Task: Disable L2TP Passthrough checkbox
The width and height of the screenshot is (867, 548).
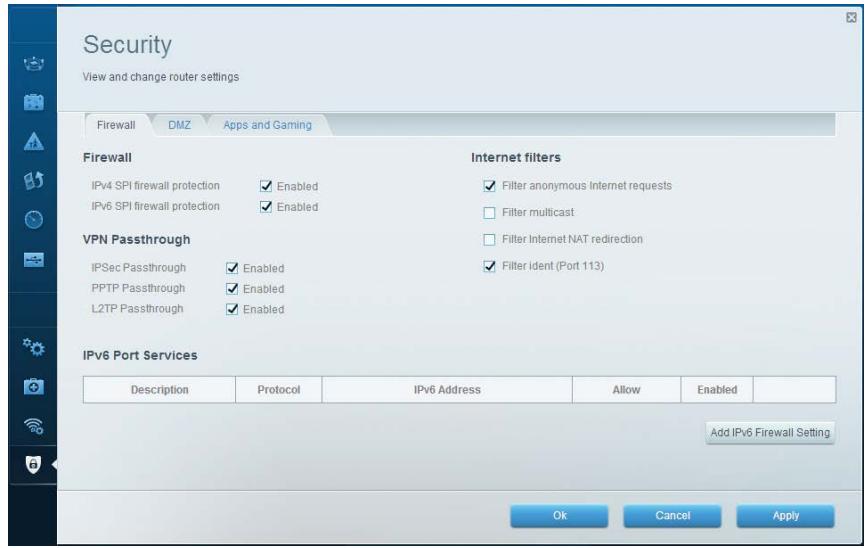Action: coord(232,309)
